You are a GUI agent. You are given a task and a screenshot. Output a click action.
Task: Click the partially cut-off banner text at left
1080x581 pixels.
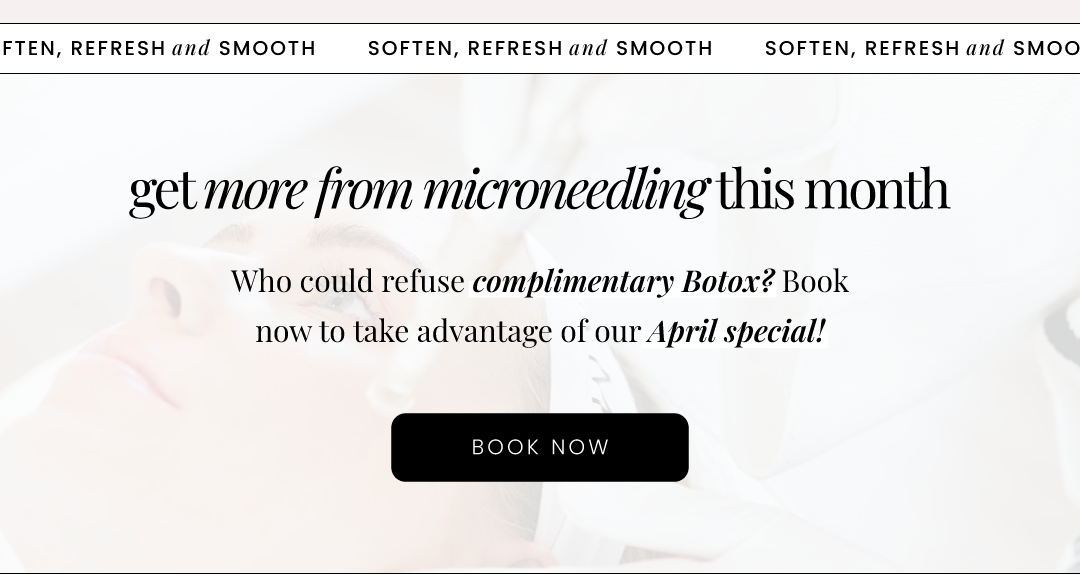[158, 48]
